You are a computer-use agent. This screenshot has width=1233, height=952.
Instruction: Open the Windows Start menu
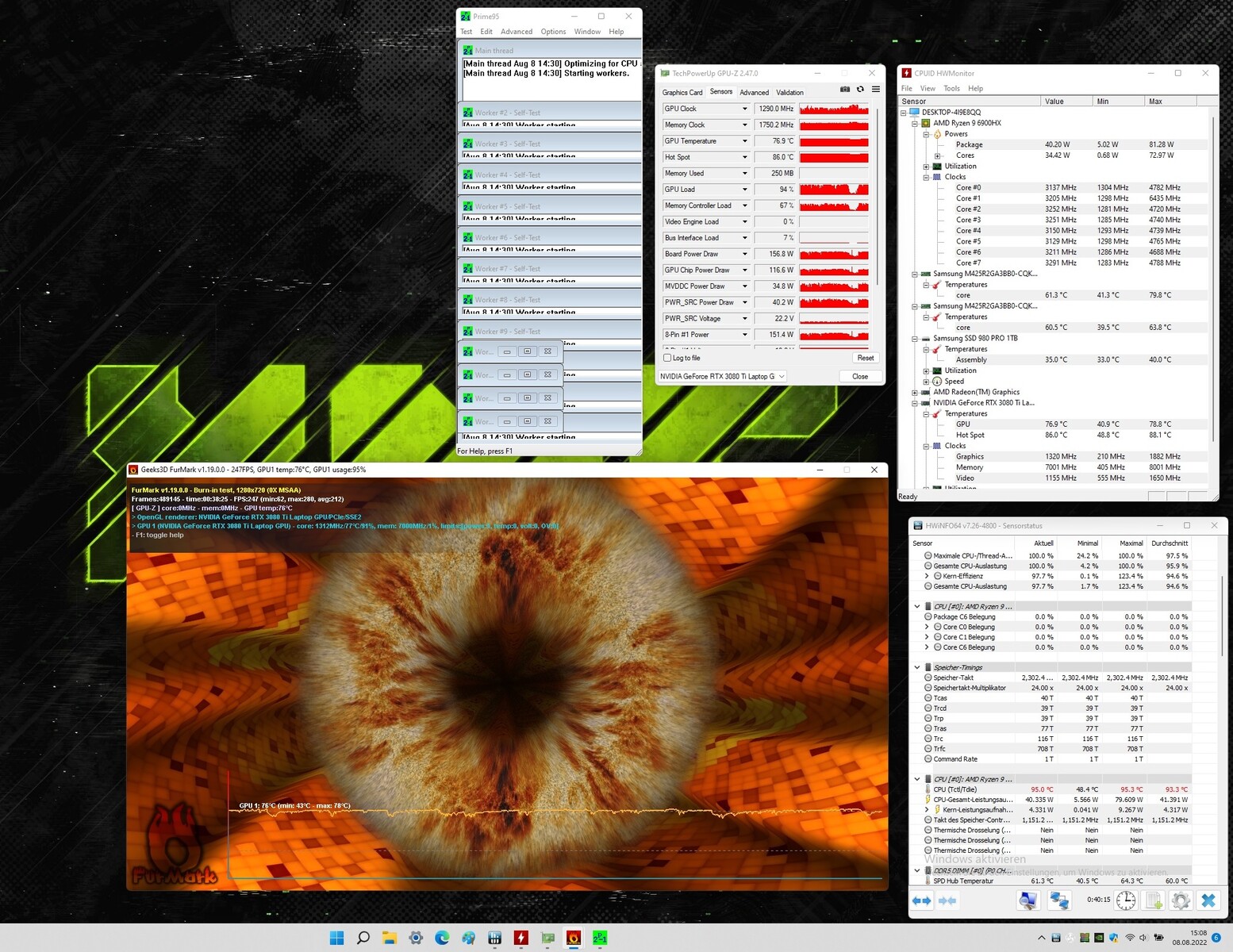coord(336,938)
